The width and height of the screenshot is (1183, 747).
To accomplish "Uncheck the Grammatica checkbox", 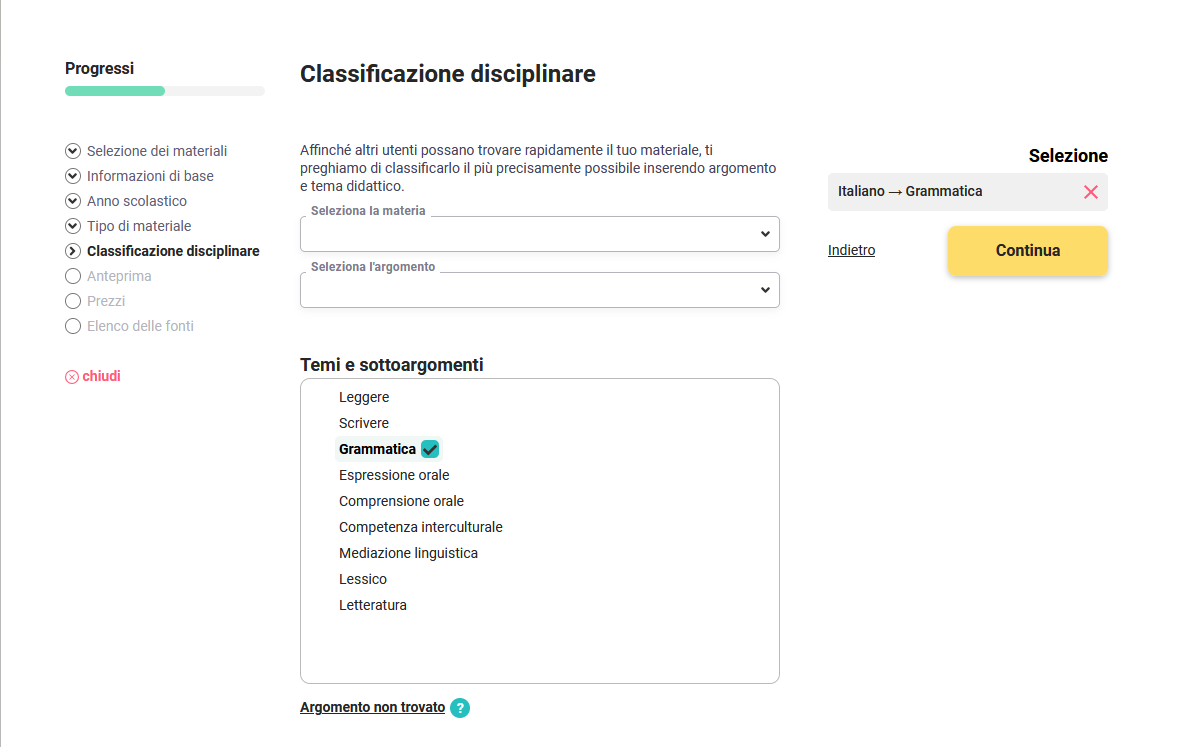I will tap(430, 449).
